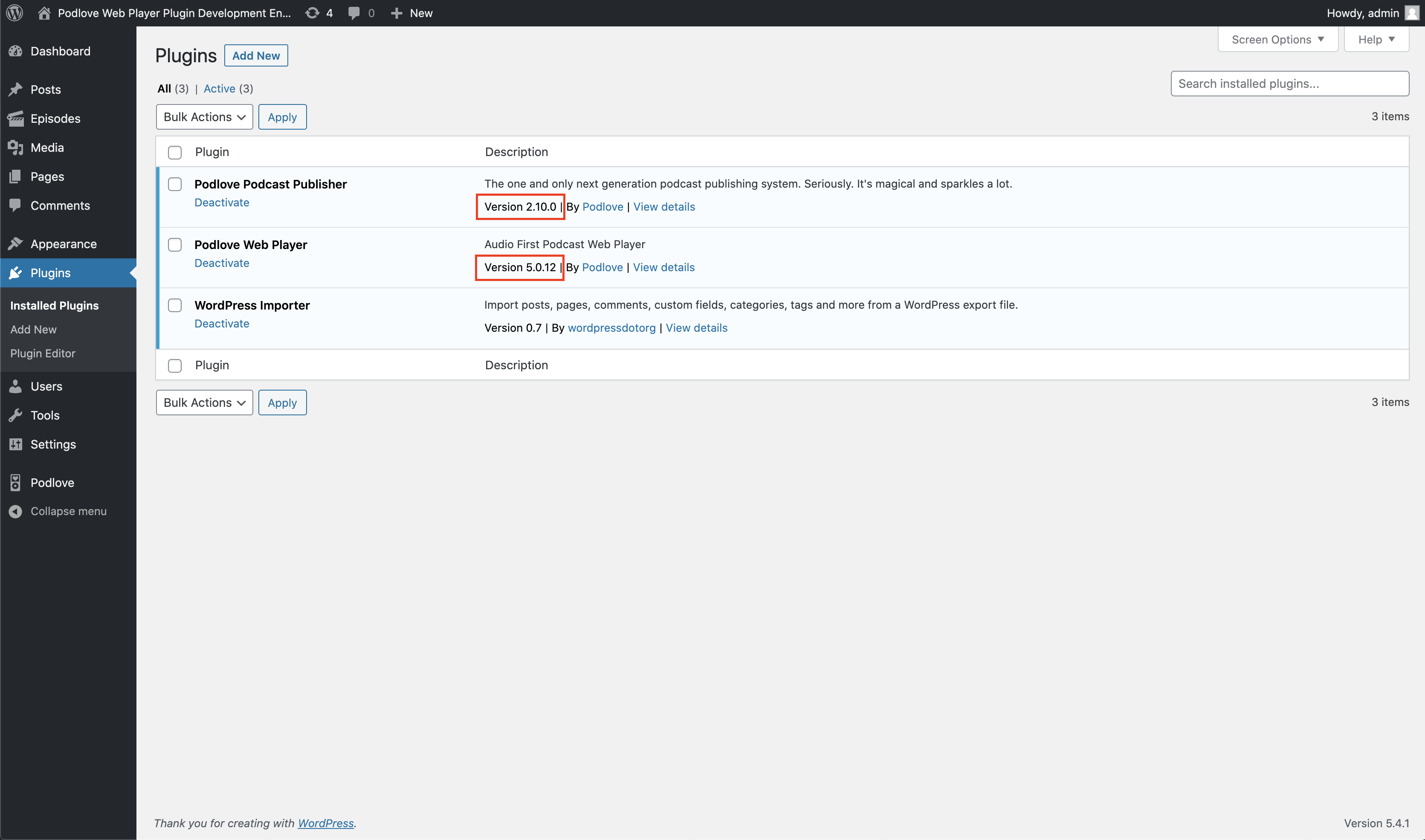Click the Plugin column header at top
1425x840 pixels.
[x=211, y=152]
